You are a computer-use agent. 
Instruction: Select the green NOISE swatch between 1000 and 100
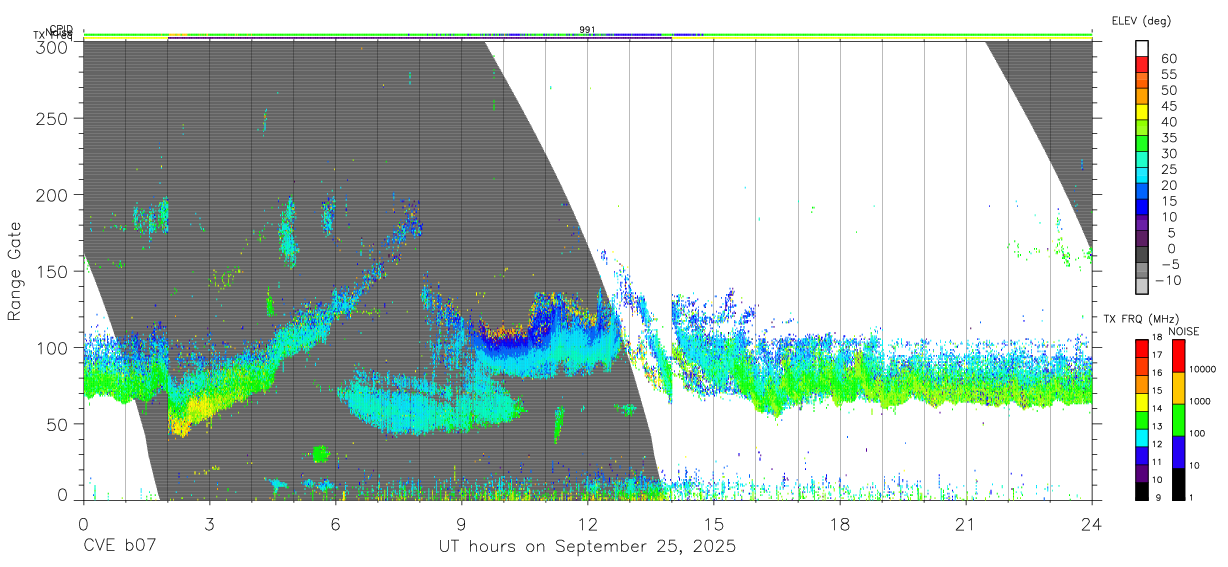pyautogui.click(x=1178, y=420)
